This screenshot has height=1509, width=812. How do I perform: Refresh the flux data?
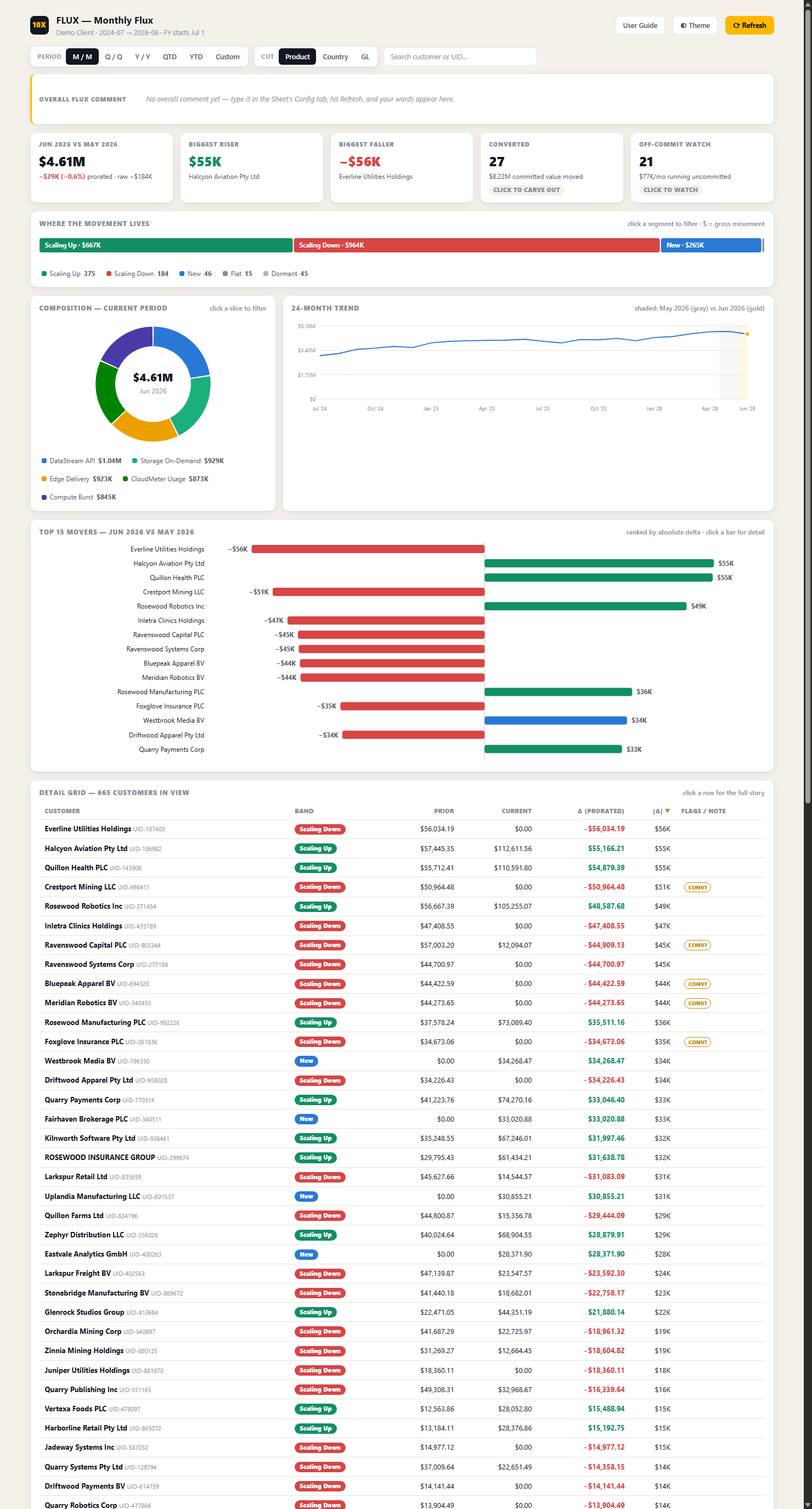(x=749, y=25)
